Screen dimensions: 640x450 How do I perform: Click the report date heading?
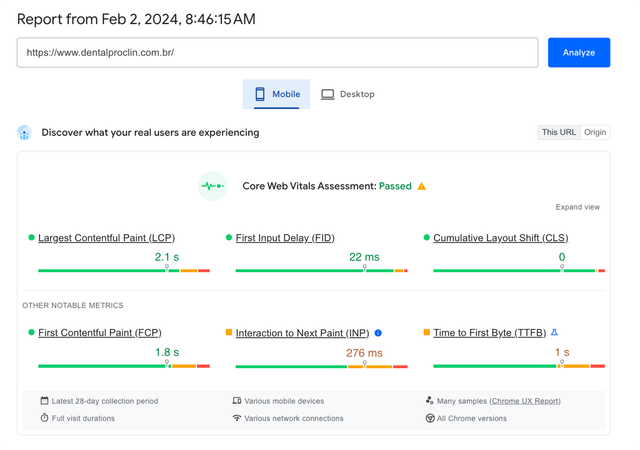click(x=136, y=19)
